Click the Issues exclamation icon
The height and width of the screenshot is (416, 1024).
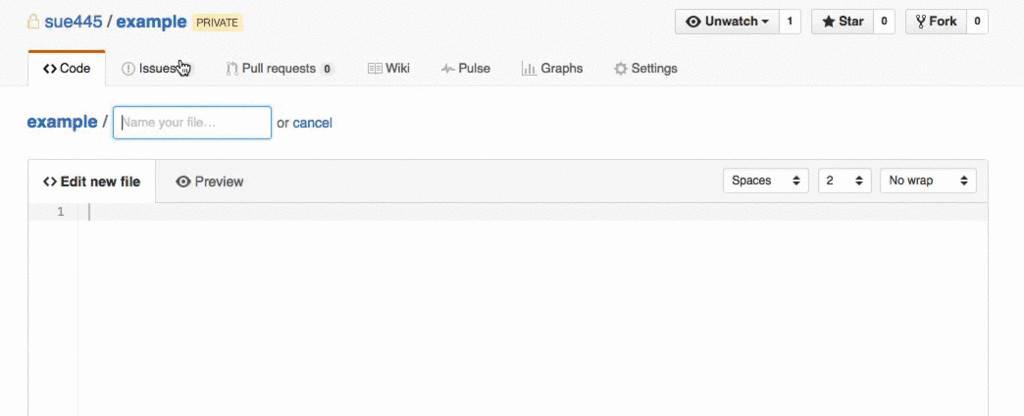click(129, 69)
